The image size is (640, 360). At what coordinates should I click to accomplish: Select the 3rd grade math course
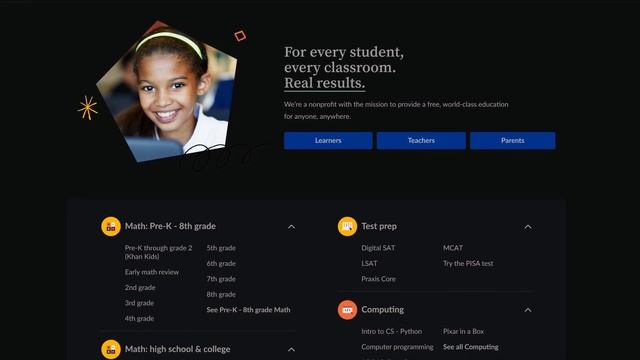139,303
